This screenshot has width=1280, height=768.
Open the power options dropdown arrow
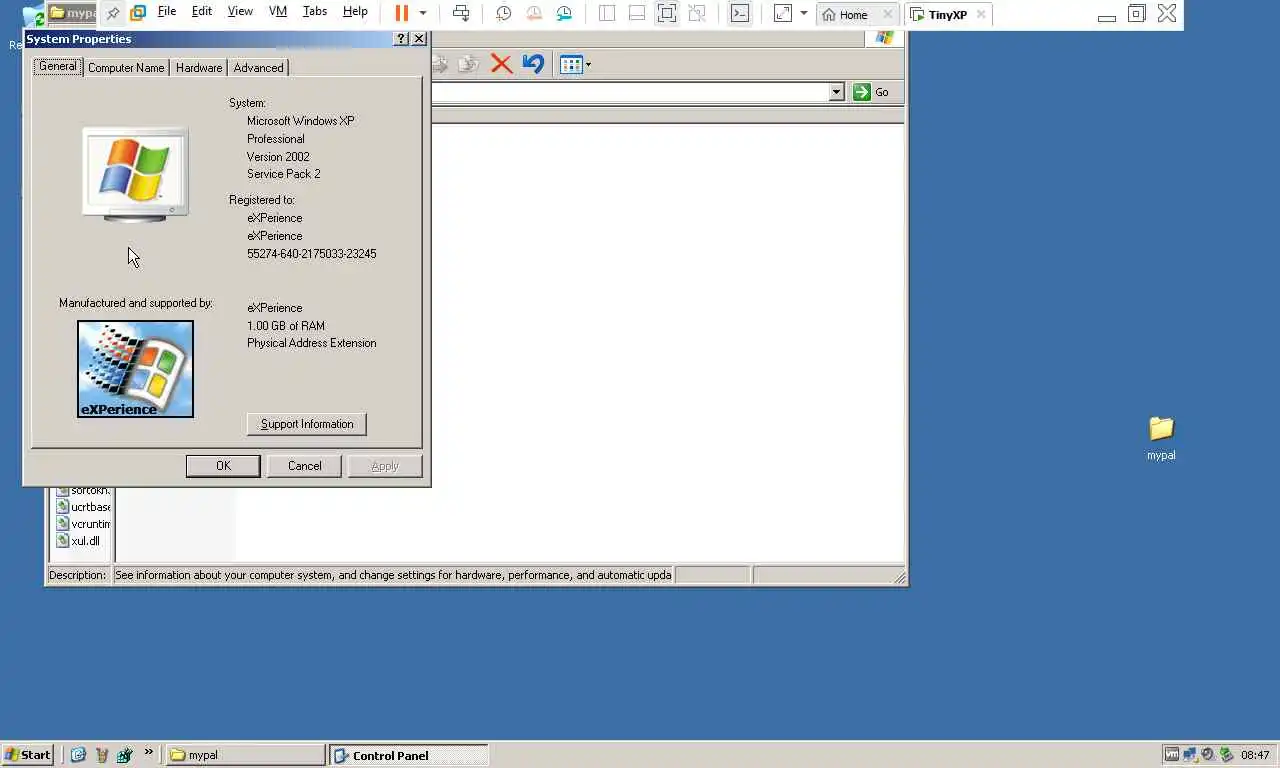click(x=423, y=13)
